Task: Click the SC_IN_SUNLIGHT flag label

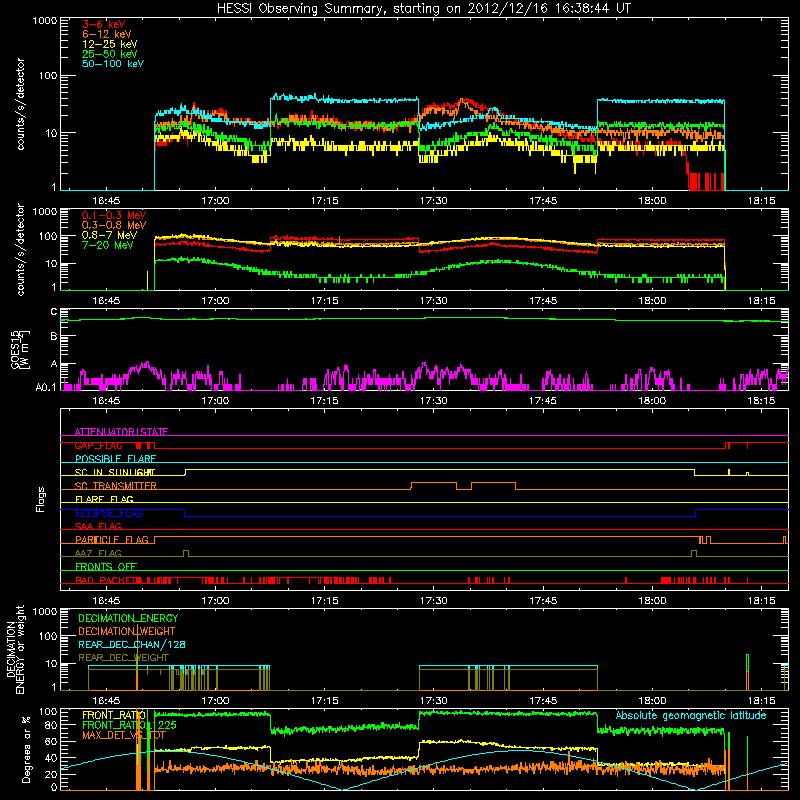Action: [x=115, y=472]
